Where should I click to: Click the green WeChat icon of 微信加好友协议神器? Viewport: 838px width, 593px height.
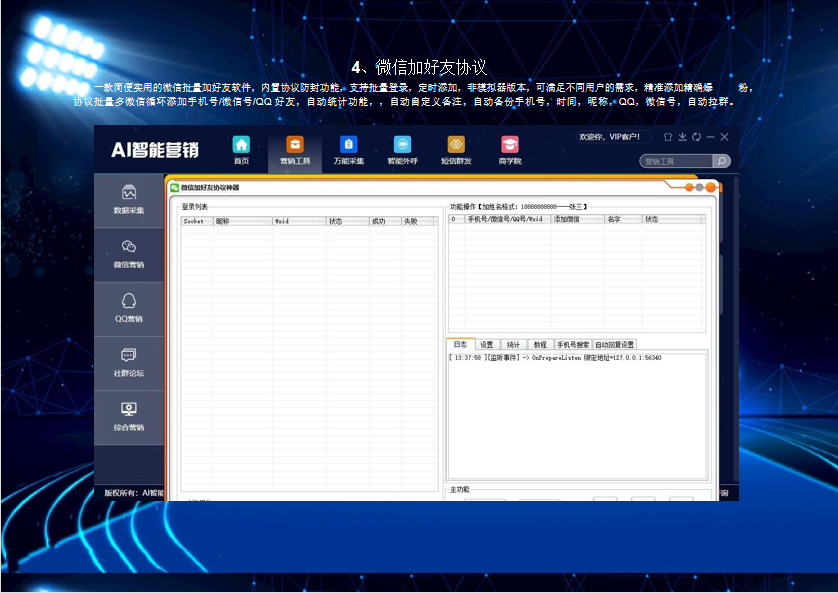174,188
